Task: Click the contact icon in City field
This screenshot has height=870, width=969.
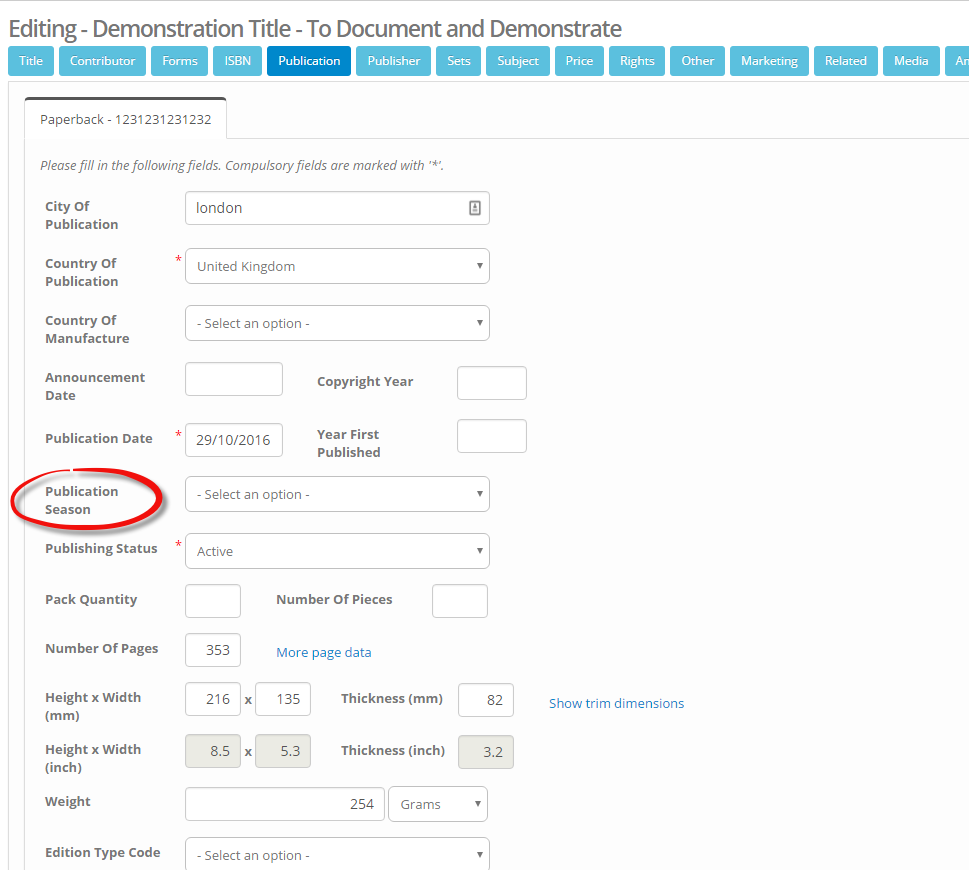Action: (x=474, y=208)
